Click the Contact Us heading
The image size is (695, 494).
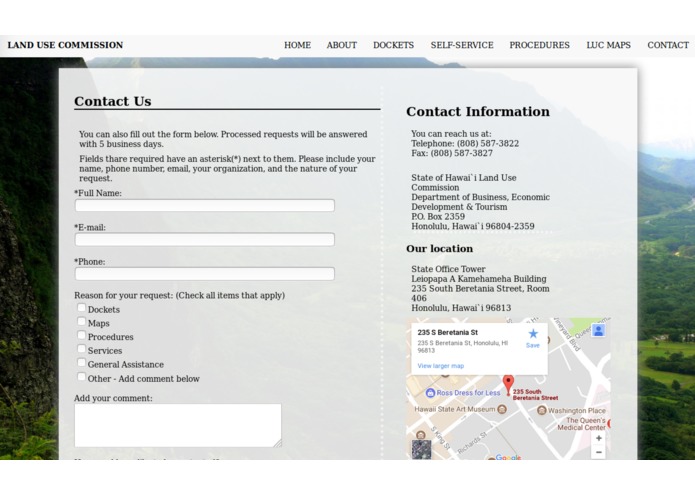coord(113,101)
